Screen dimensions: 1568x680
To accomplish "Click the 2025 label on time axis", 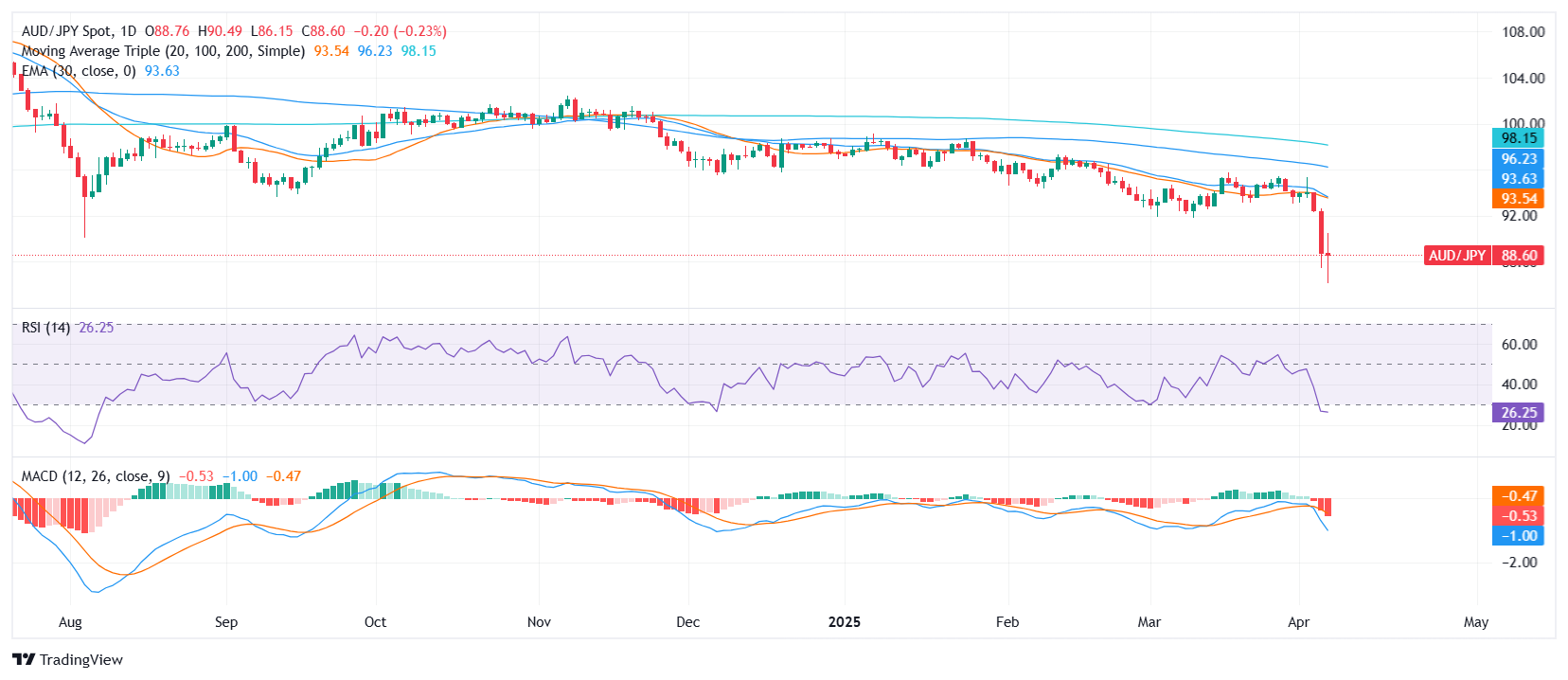I will 844,622.
